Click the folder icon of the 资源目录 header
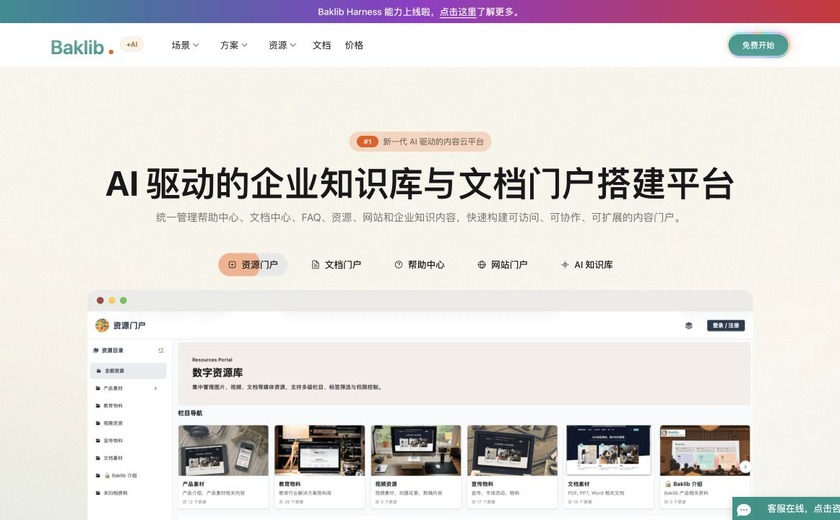Viewport: 840px width, 520px height. pyautogui.click(x=96, y=350)
